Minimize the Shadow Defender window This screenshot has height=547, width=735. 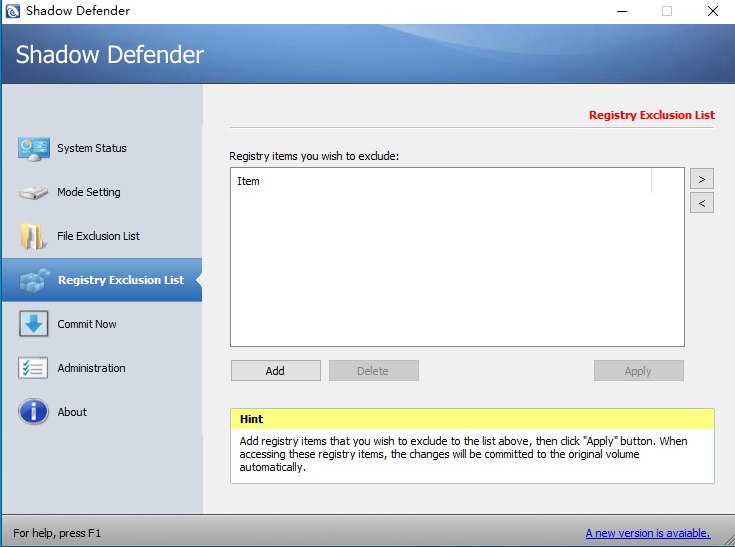(622, 11)
